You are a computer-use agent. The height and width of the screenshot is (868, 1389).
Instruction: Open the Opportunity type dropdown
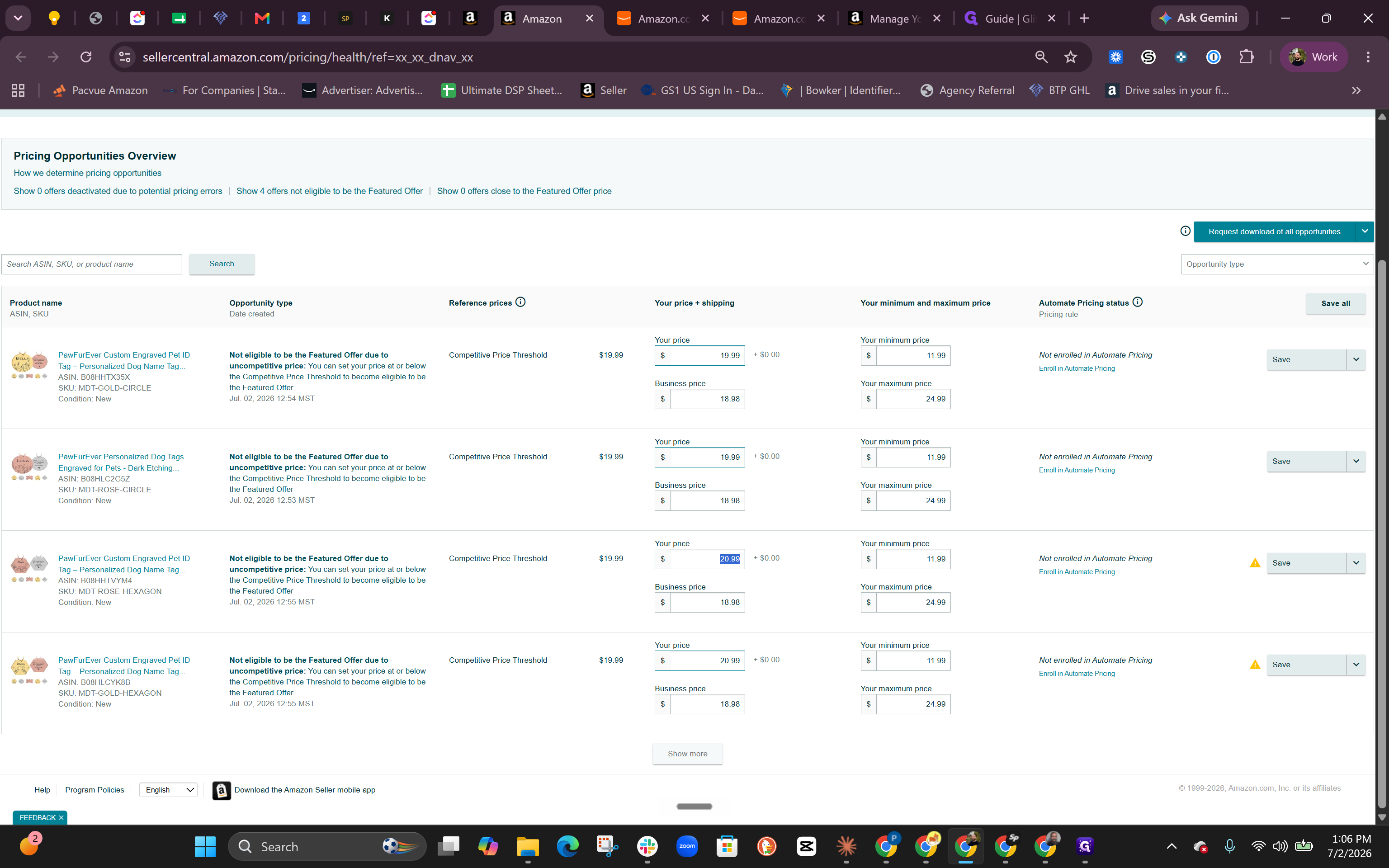pyautogui.click(x=1277, y=264)
